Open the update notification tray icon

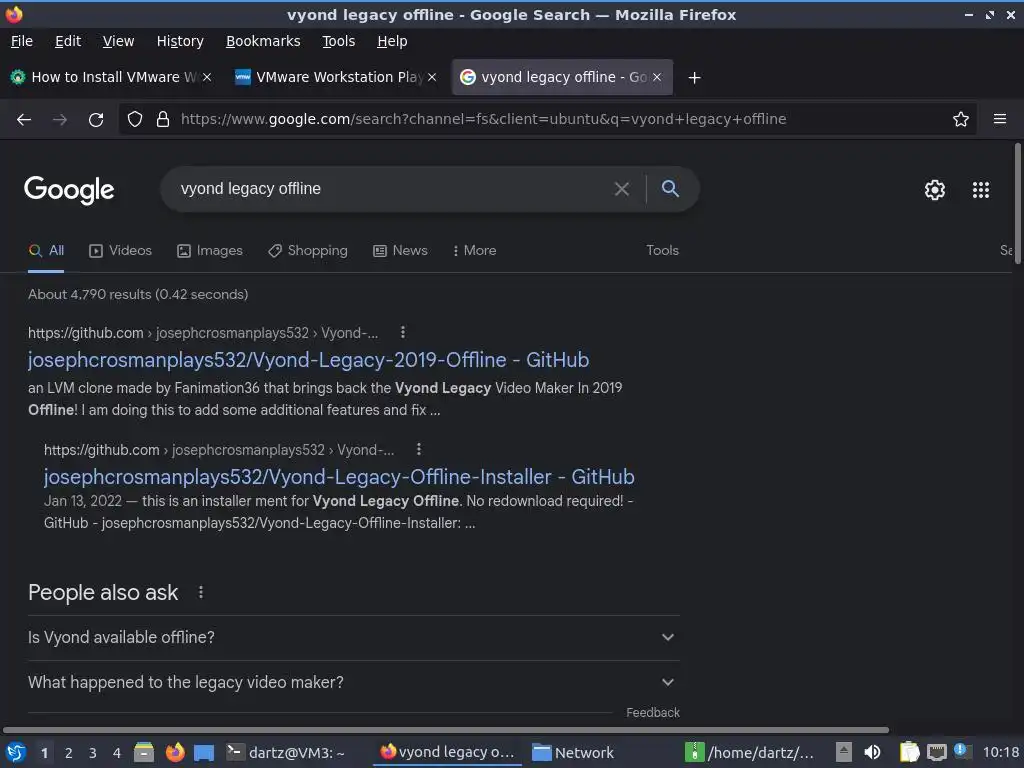coord(961,750)
